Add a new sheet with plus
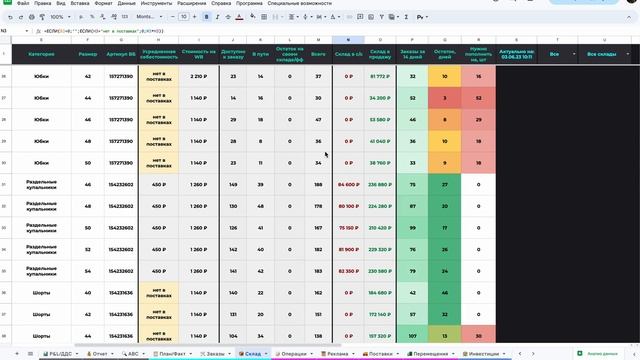The height and width of the screenshot is (360, 640). point(17,353)
